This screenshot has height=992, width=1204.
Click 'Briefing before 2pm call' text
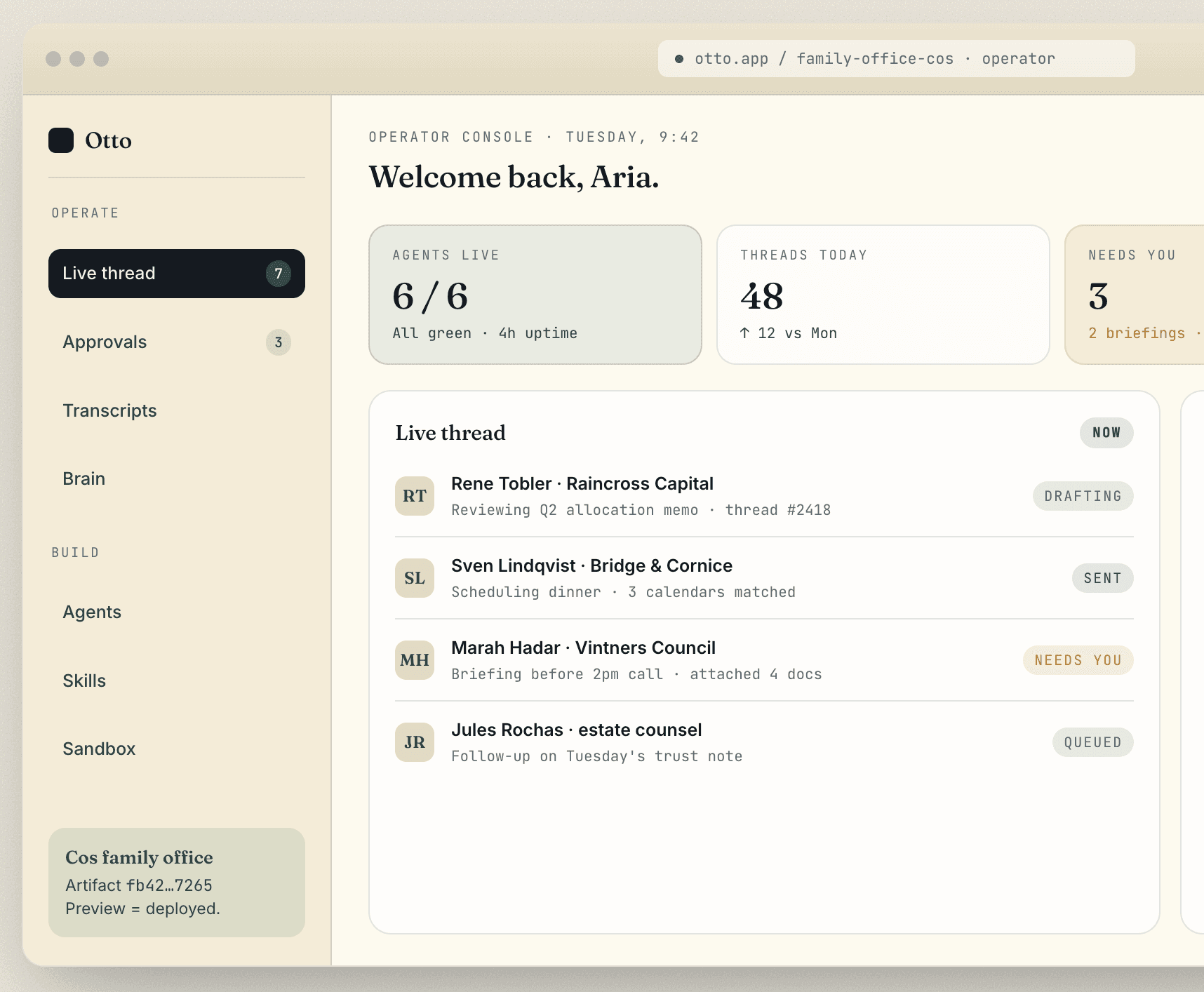pyautogui.click(x=557, y=674)
